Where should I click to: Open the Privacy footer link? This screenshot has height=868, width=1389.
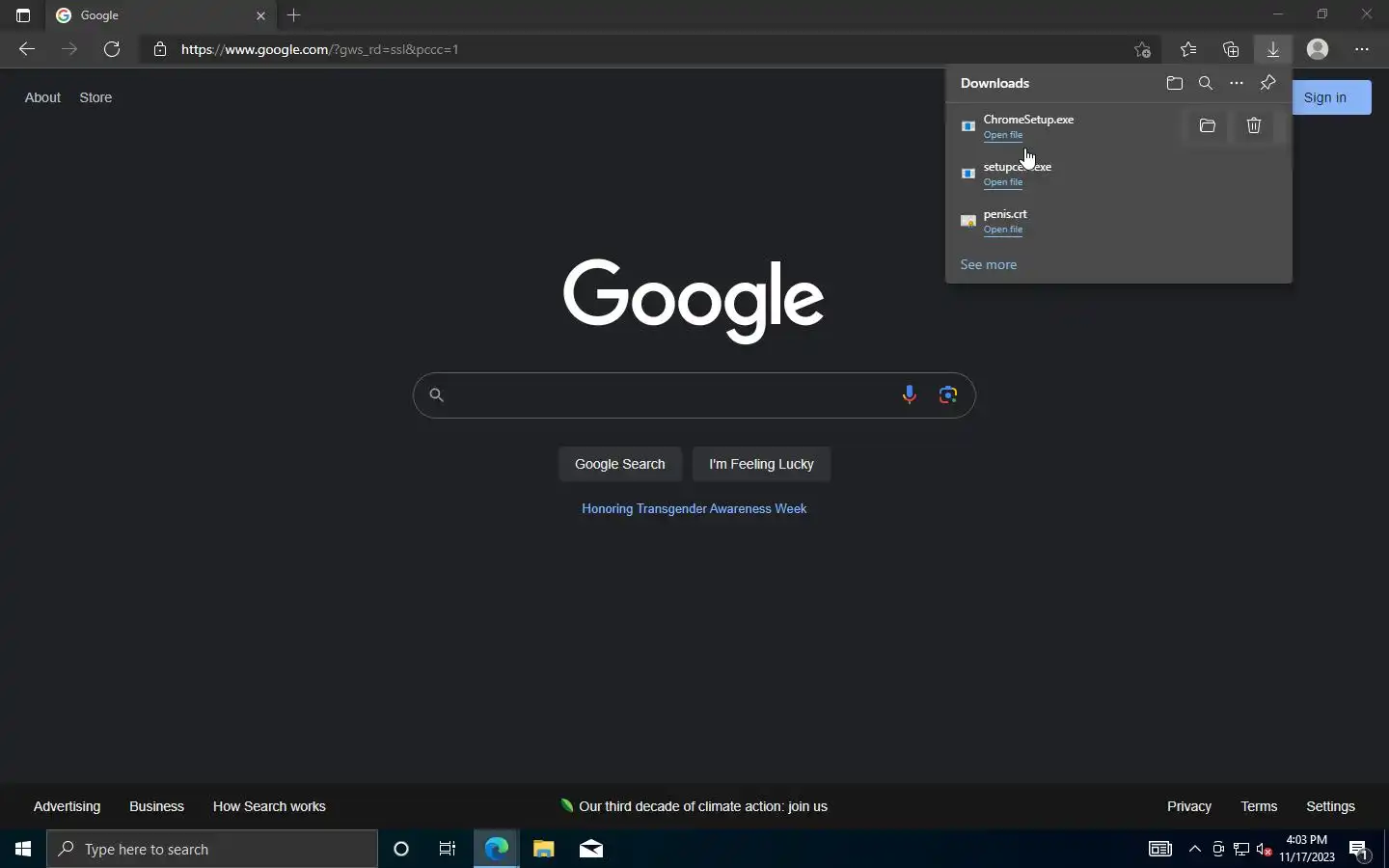[1189, 806]
